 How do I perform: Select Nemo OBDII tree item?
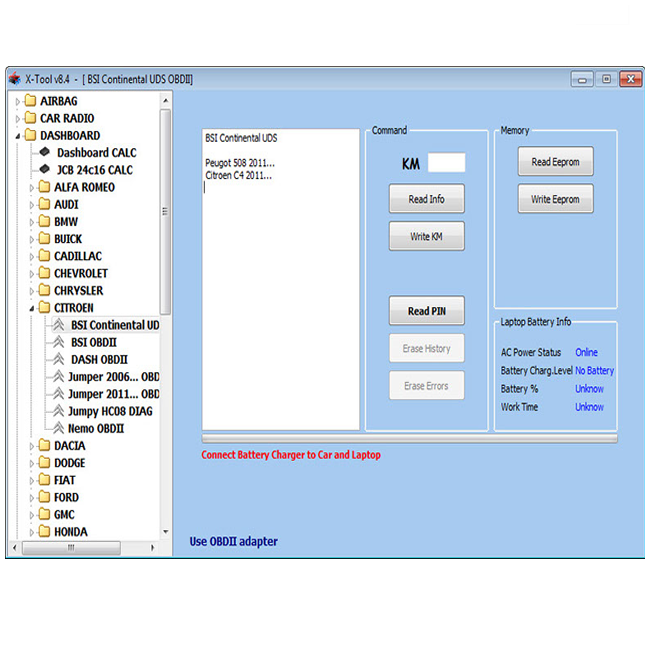[96, 428]
